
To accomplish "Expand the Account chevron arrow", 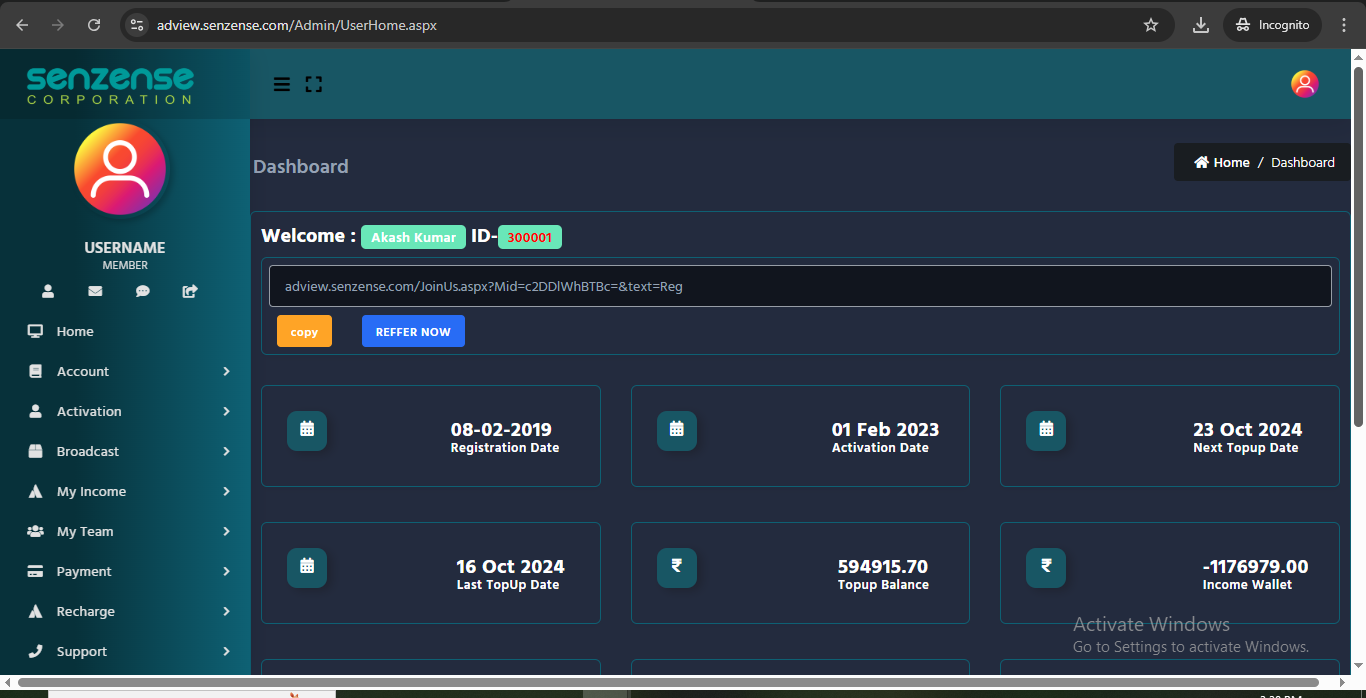I will coord(226,371).
